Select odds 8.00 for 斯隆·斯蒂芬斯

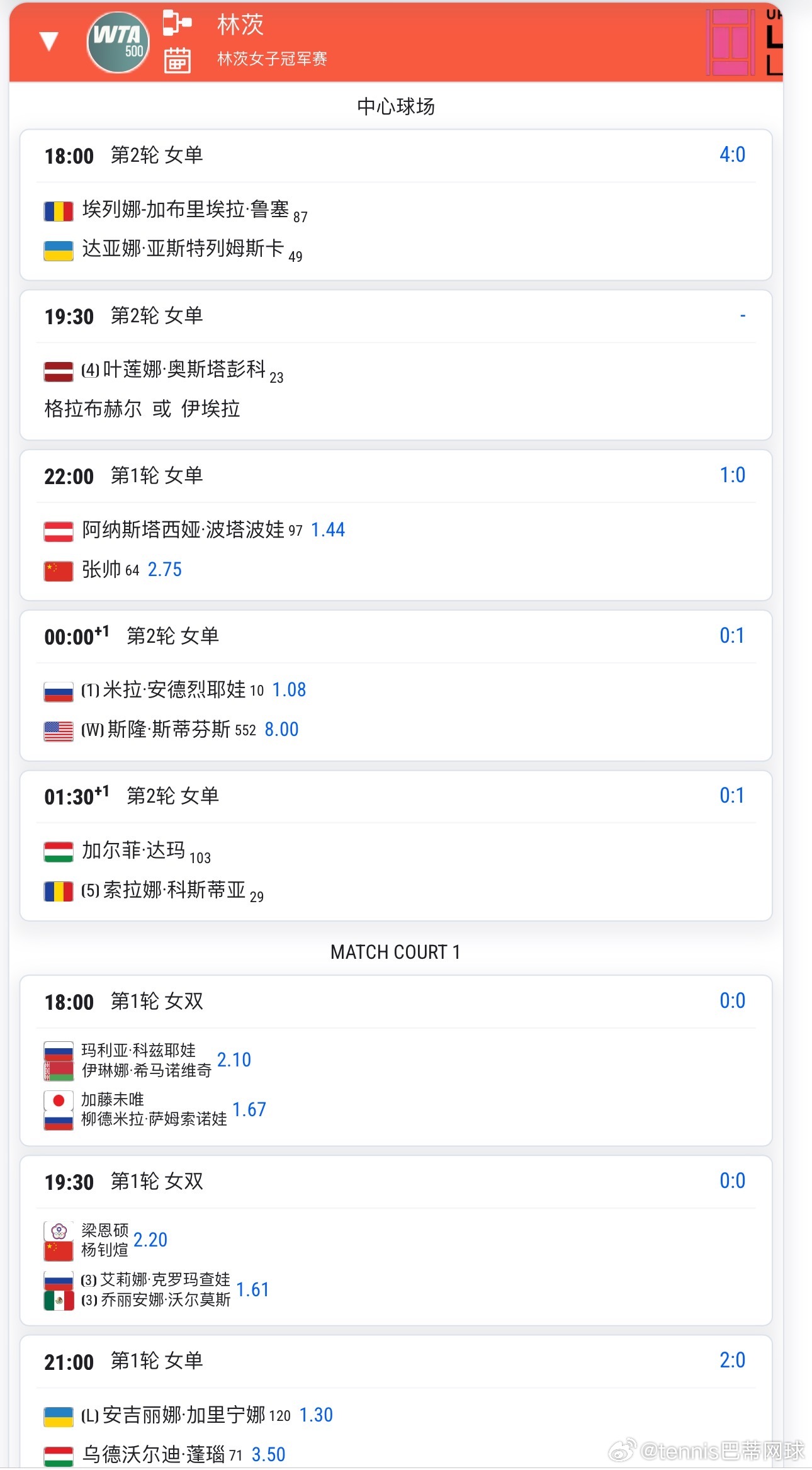point(281,730)
